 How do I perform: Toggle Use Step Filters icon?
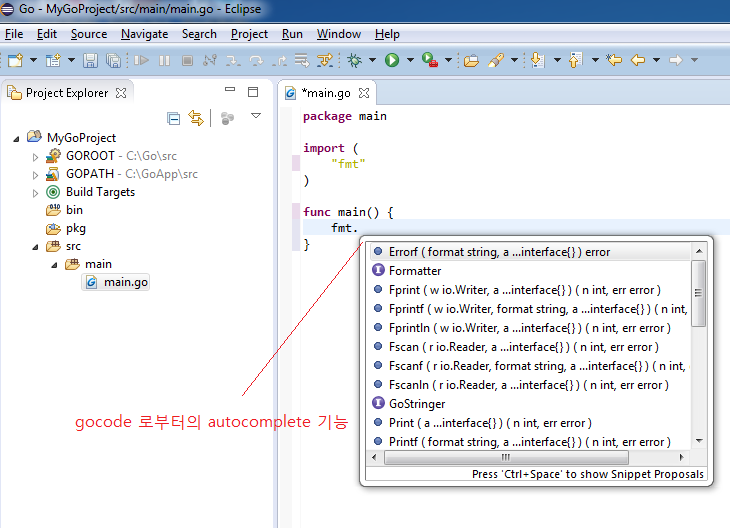[x=324, y=60]
